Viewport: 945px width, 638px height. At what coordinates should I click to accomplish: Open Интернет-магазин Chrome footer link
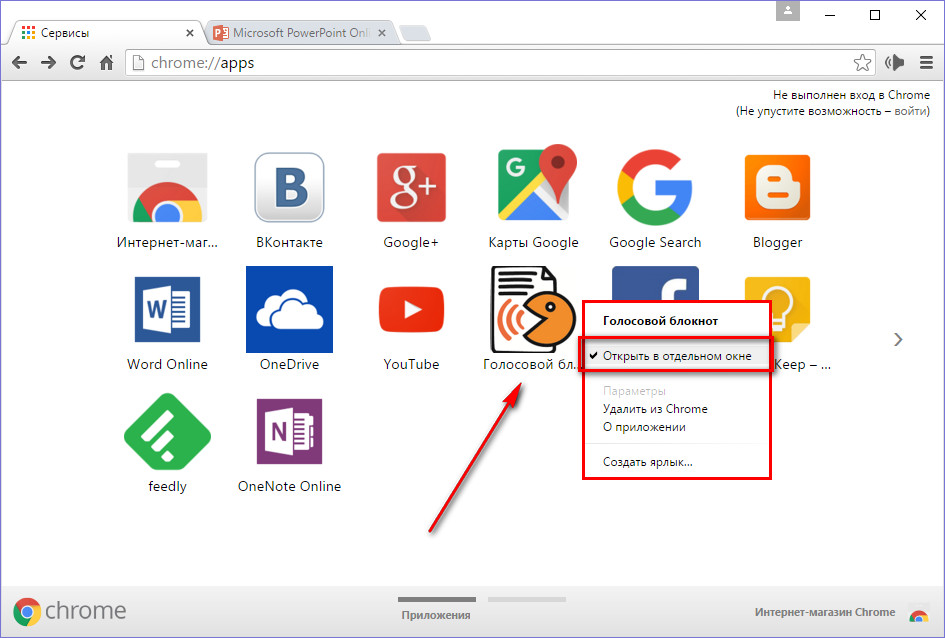tap(825, 612)
